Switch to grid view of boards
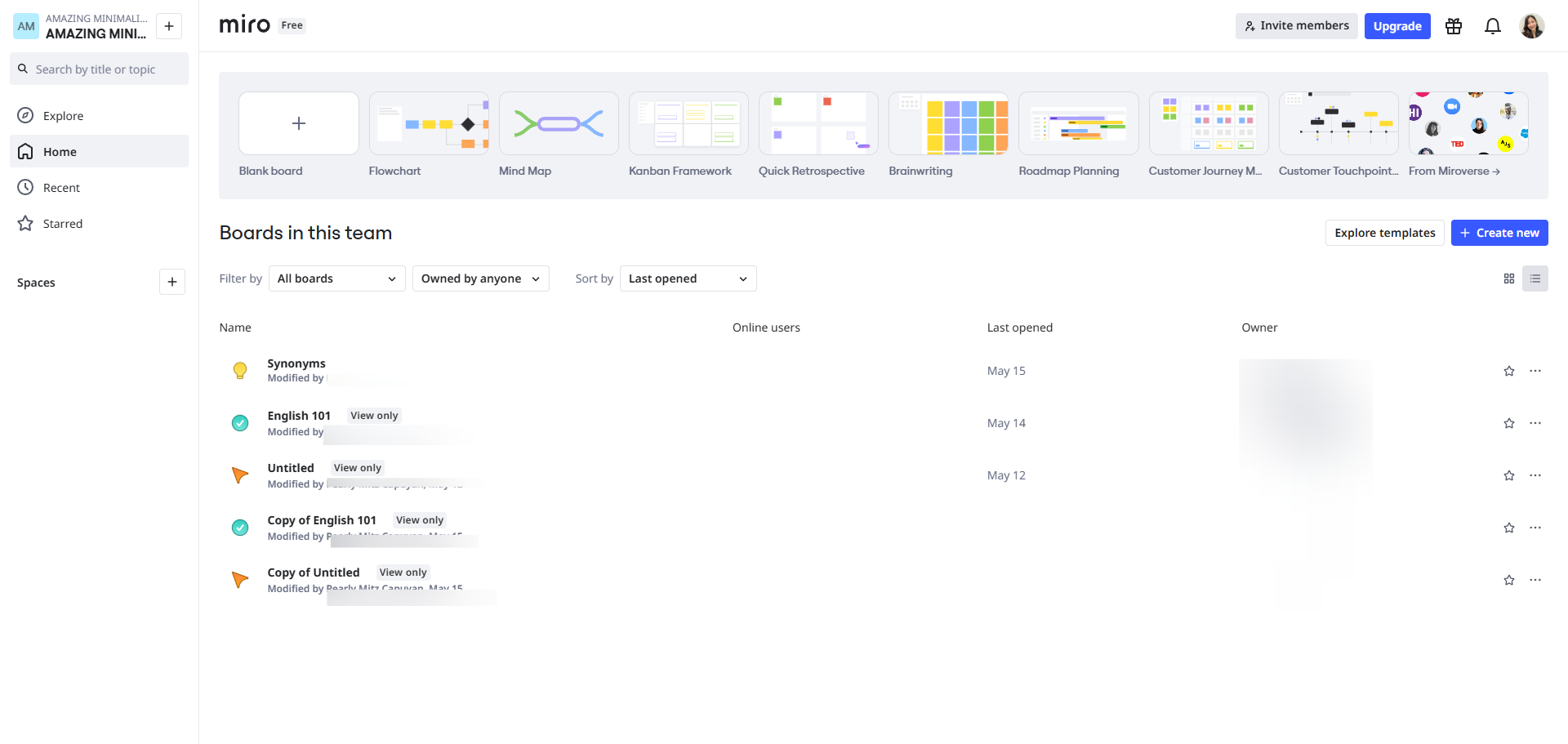 [x=1508, y=278]
